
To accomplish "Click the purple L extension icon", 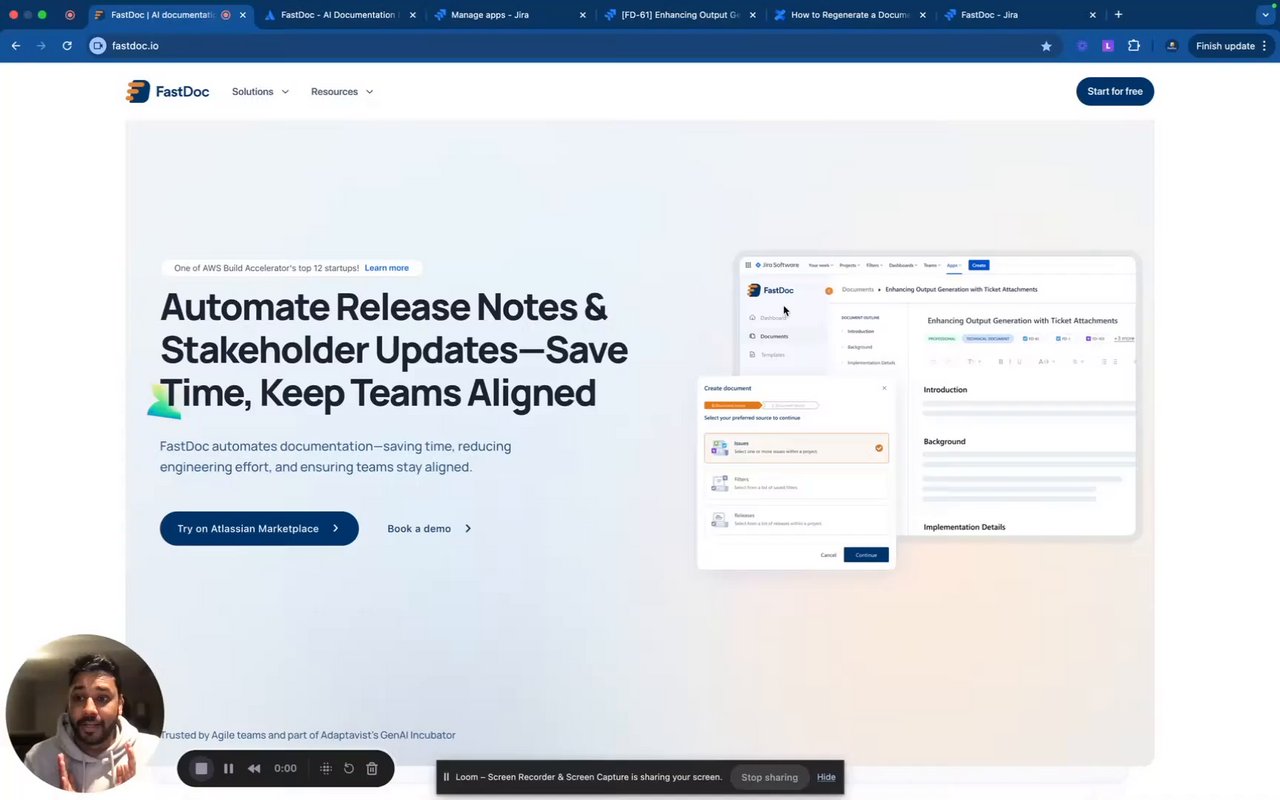I will click(1108, 46).
